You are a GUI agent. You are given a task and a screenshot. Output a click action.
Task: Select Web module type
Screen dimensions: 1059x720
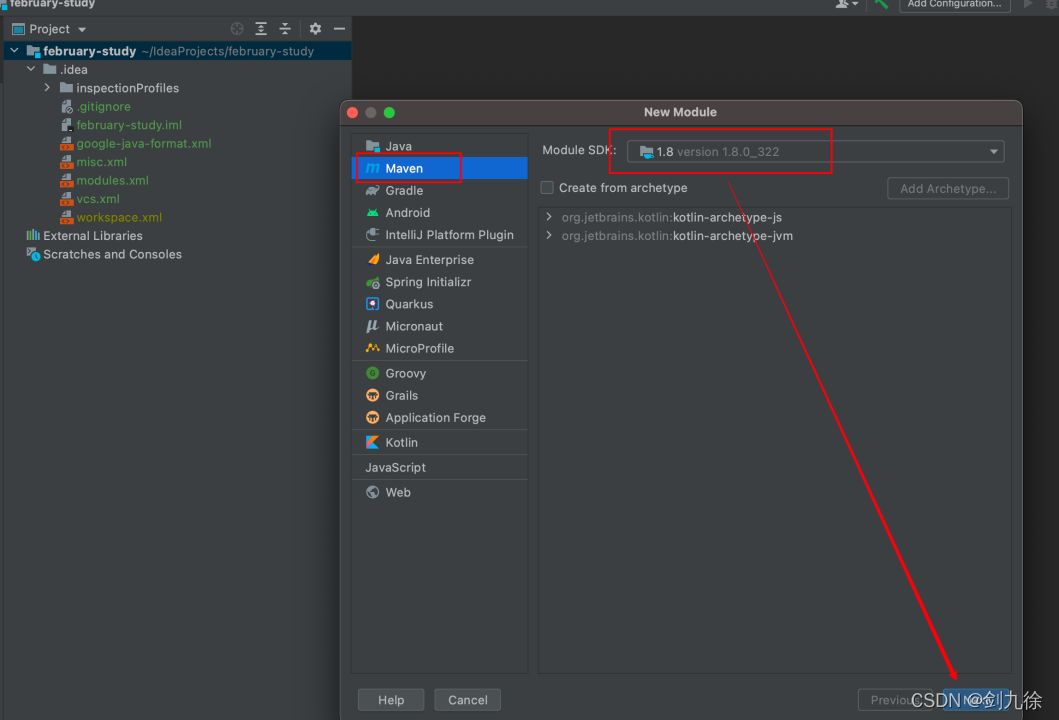tap(440, 492)
